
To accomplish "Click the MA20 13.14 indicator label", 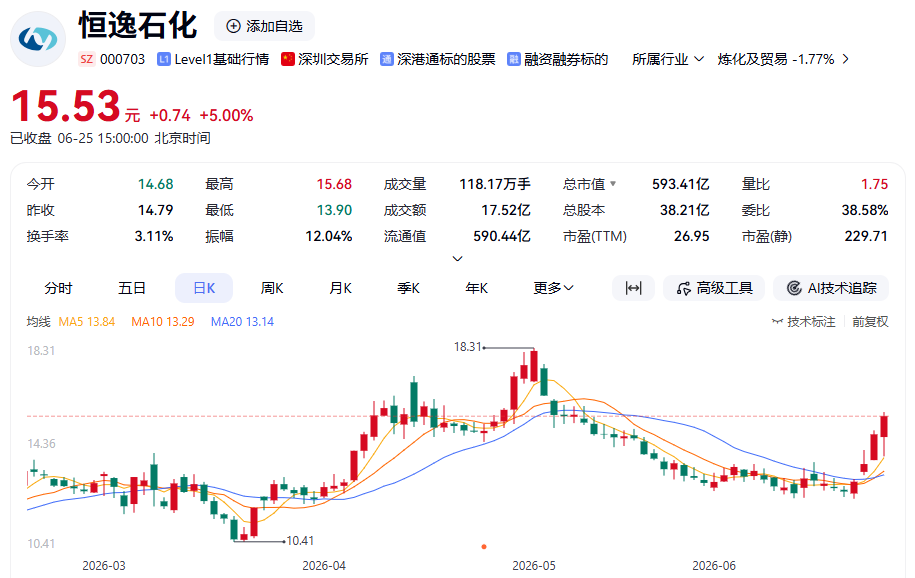I will coord(242,322).
